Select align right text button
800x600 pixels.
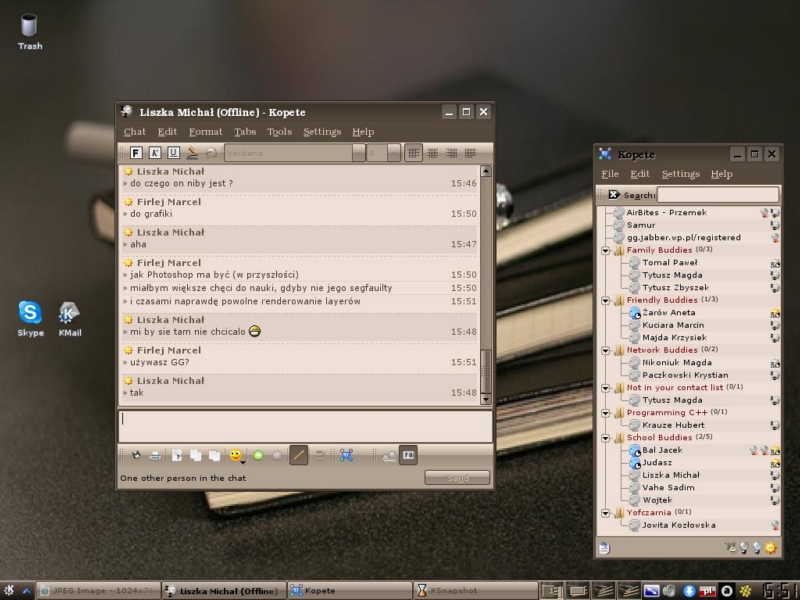451,153
